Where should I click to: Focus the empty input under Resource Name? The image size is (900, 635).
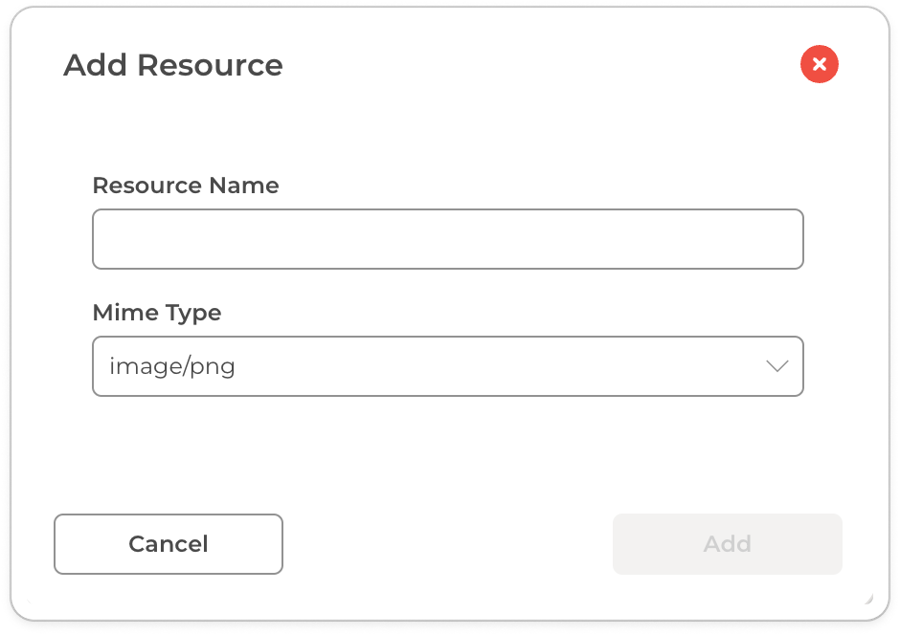(447, 239)
